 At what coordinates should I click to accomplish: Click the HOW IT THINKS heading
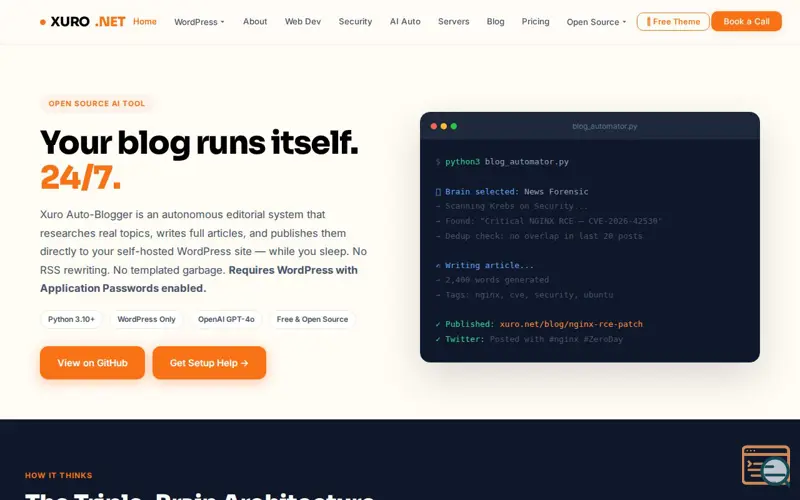pyautogui.click(x=59, y=476)
